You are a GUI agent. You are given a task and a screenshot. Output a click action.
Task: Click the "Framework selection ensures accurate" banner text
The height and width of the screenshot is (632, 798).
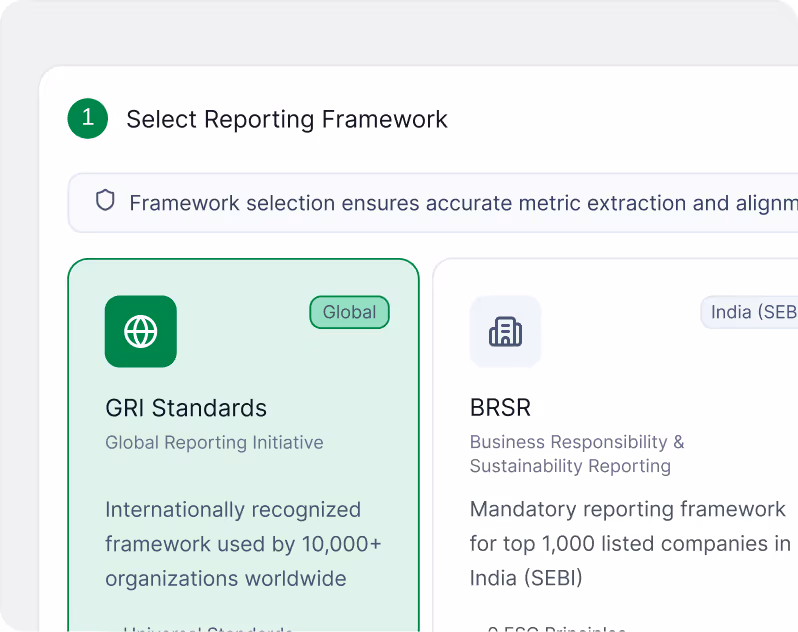(x=464, y=203)
